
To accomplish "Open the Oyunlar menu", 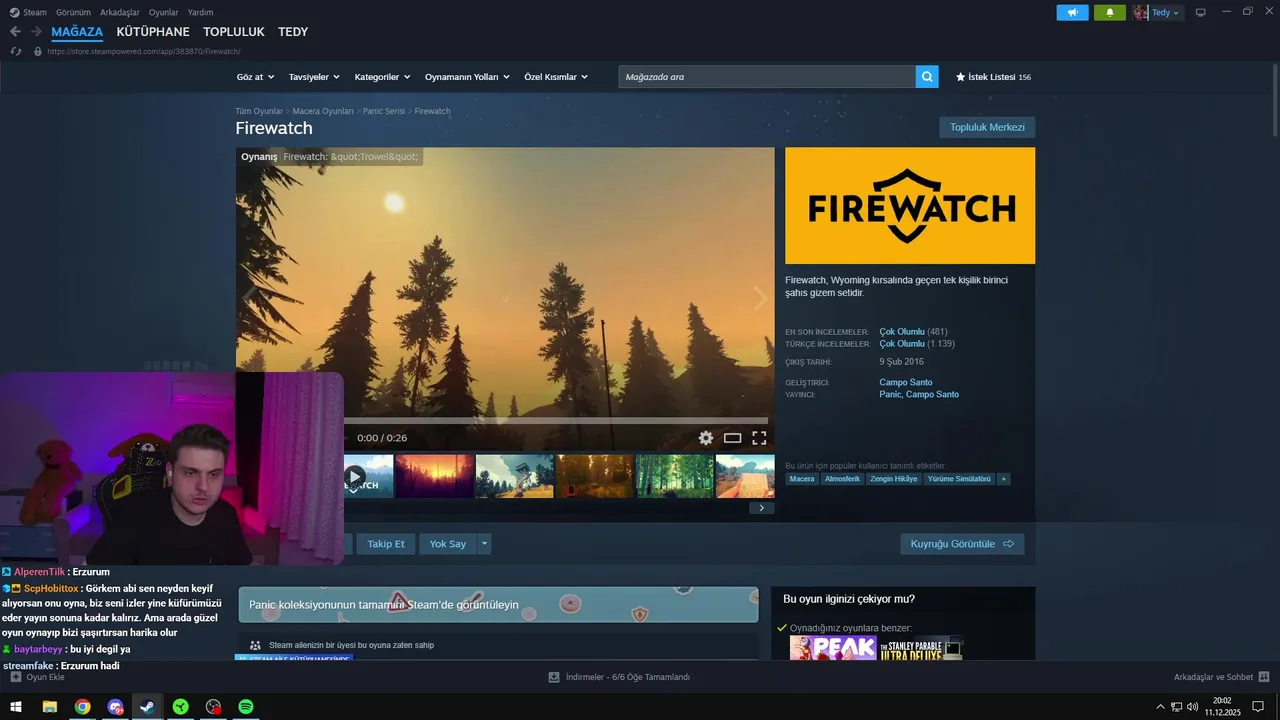I will tap(164, 12).
